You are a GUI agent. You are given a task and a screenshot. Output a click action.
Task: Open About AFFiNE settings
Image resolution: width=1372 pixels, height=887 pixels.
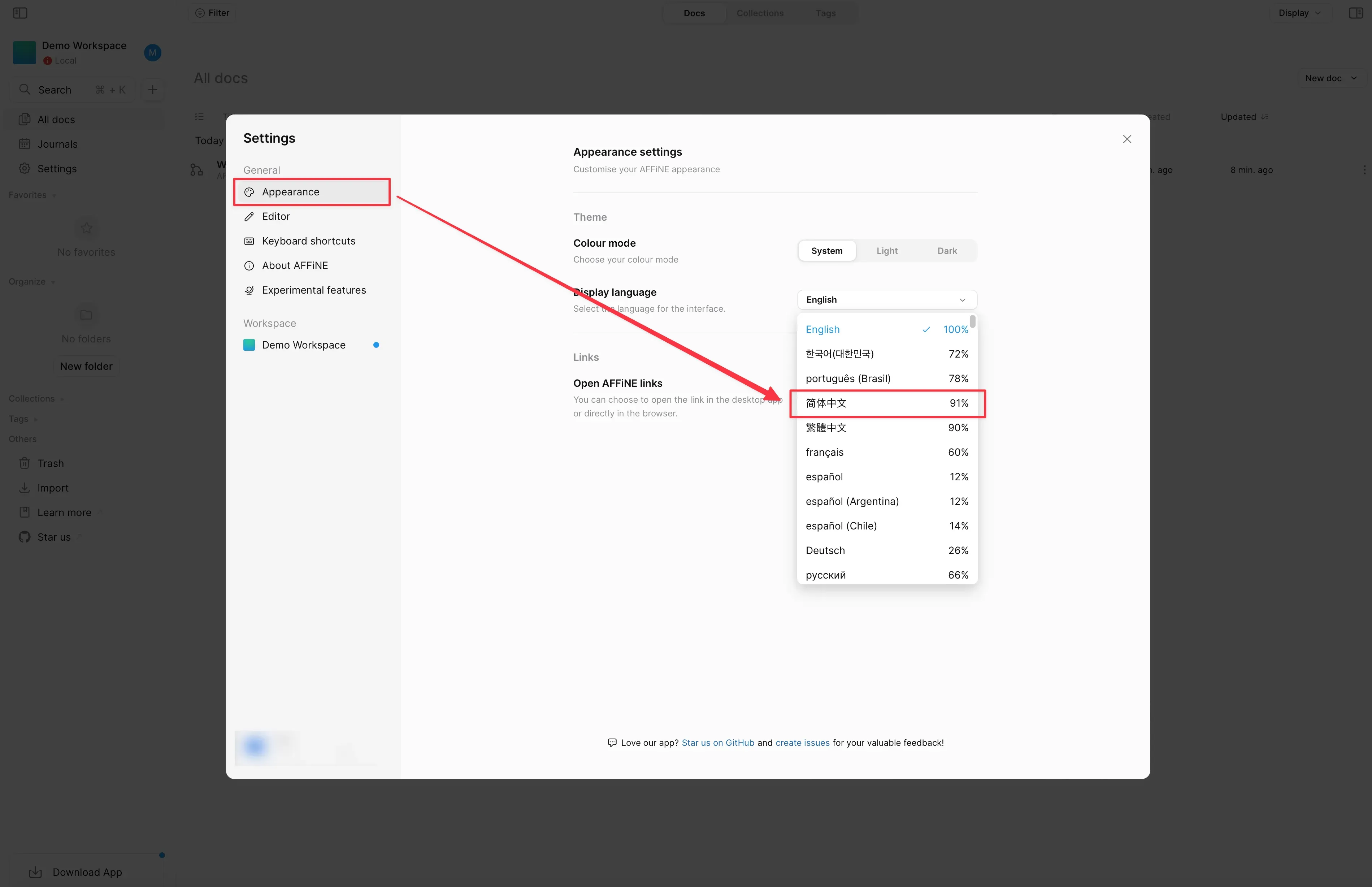click(x=312, y=265)
